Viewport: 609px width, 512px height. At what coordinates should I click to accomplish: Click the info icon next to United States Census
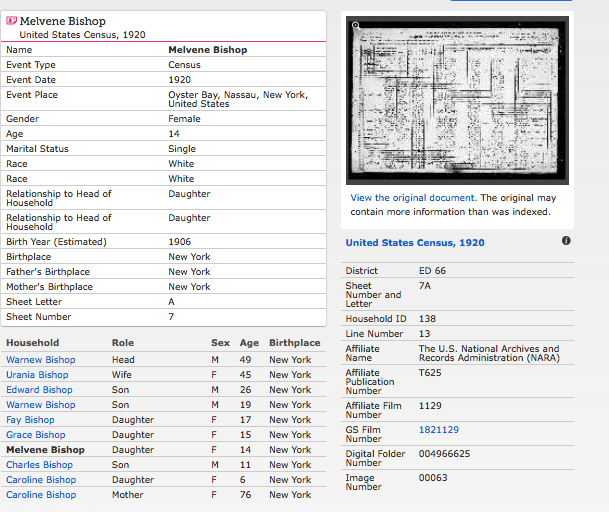tap(566, 241)
